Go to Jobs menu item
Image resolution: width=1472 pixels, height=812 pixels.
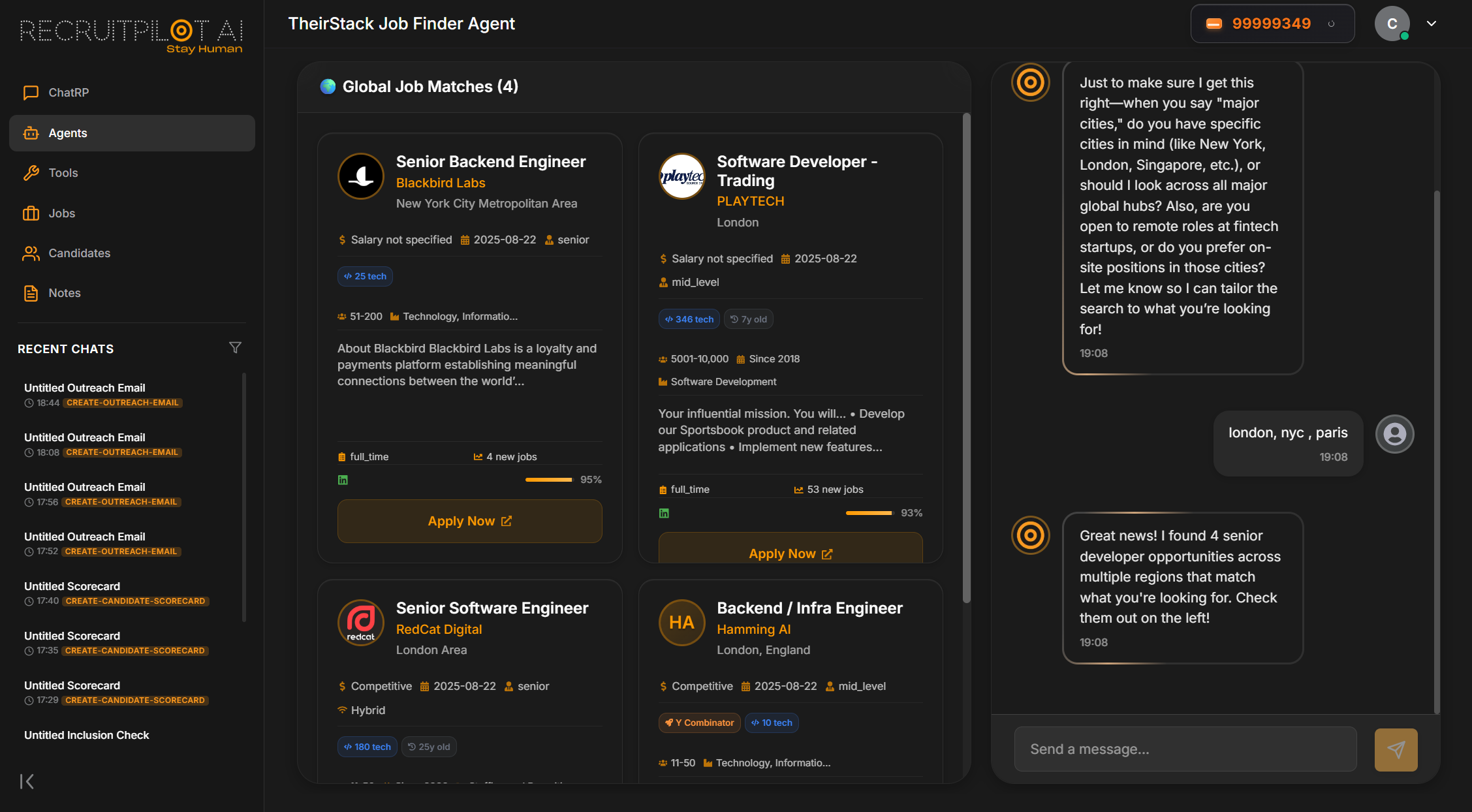point(132,213)
